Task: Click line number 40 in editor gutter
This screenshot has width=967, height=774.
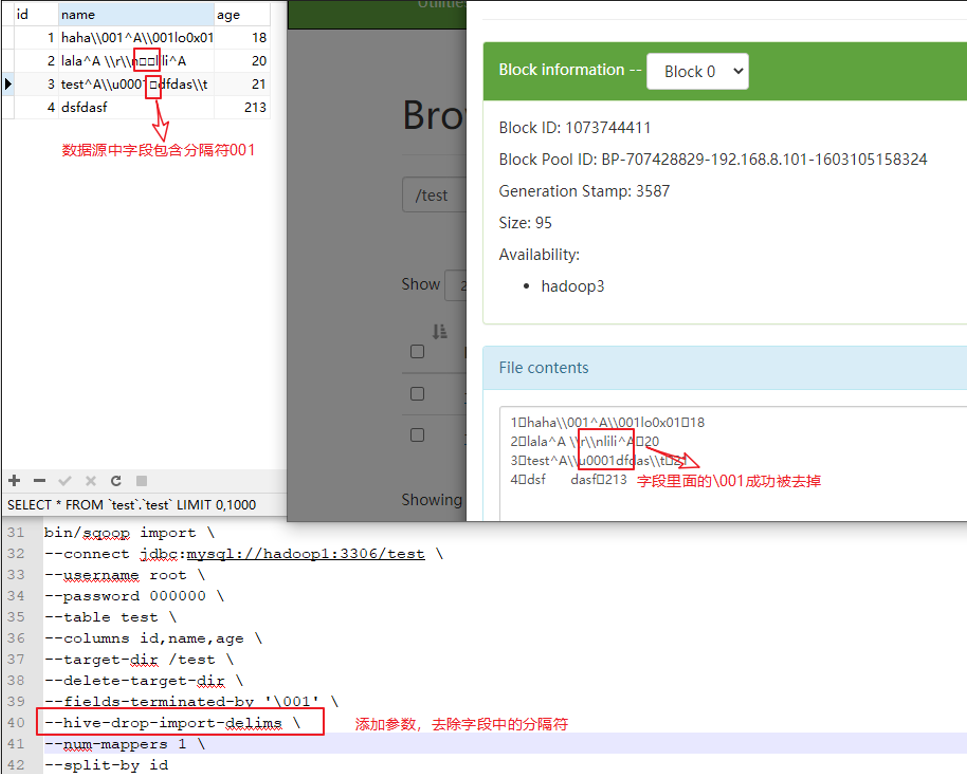Action: [x=16, y=723]
